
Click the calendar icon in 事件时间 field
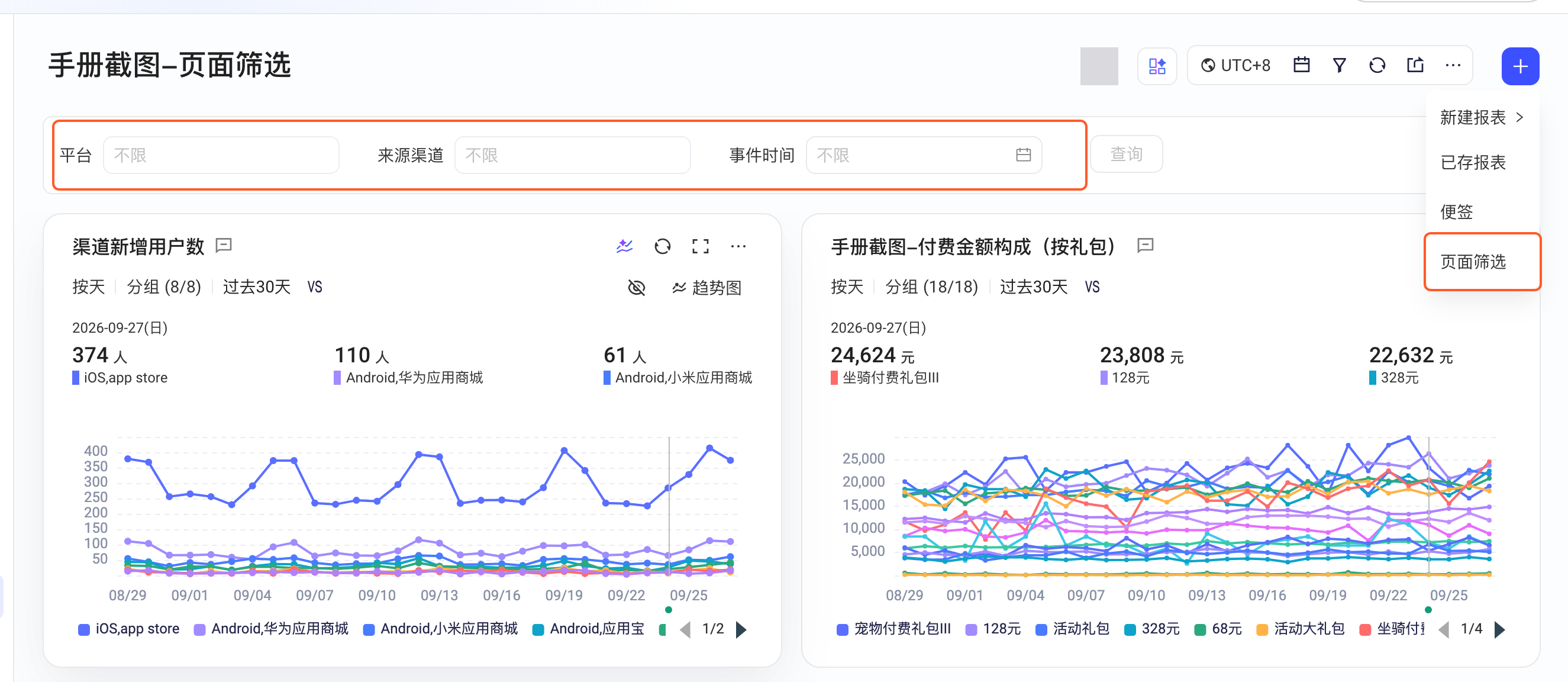[x=1023, y=155]
